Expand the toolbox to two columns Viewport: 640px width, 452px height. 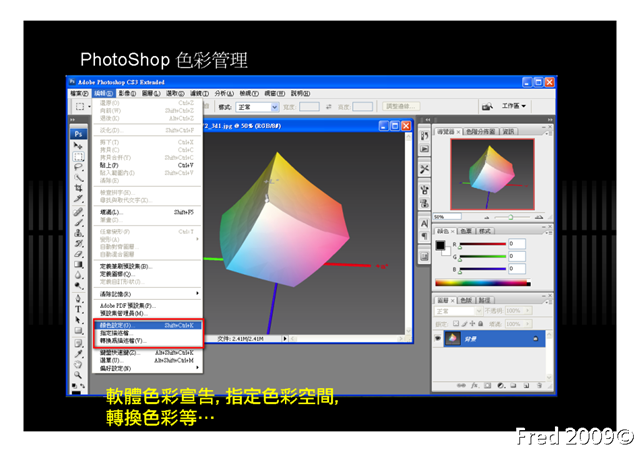pyautogui.click(x=73, y=120)
